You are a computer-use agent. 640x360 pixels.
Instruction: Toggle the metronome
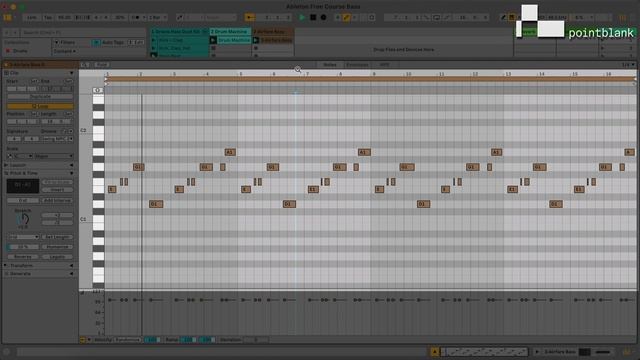(137, 18)
